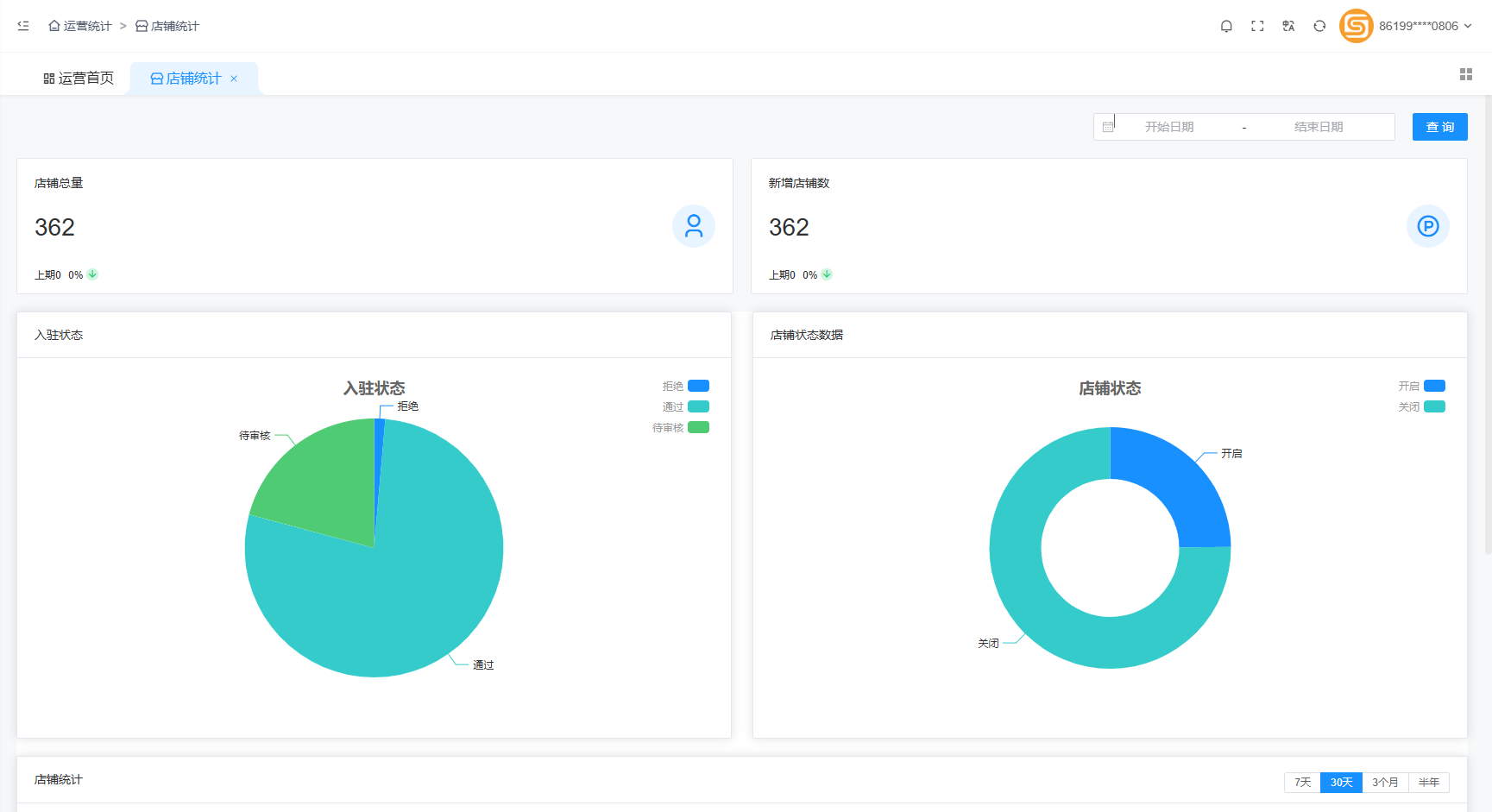Close the 店铺统计 tab
Image resolution: width=1492 pixels, height=812 pixels.
[234, 79]
